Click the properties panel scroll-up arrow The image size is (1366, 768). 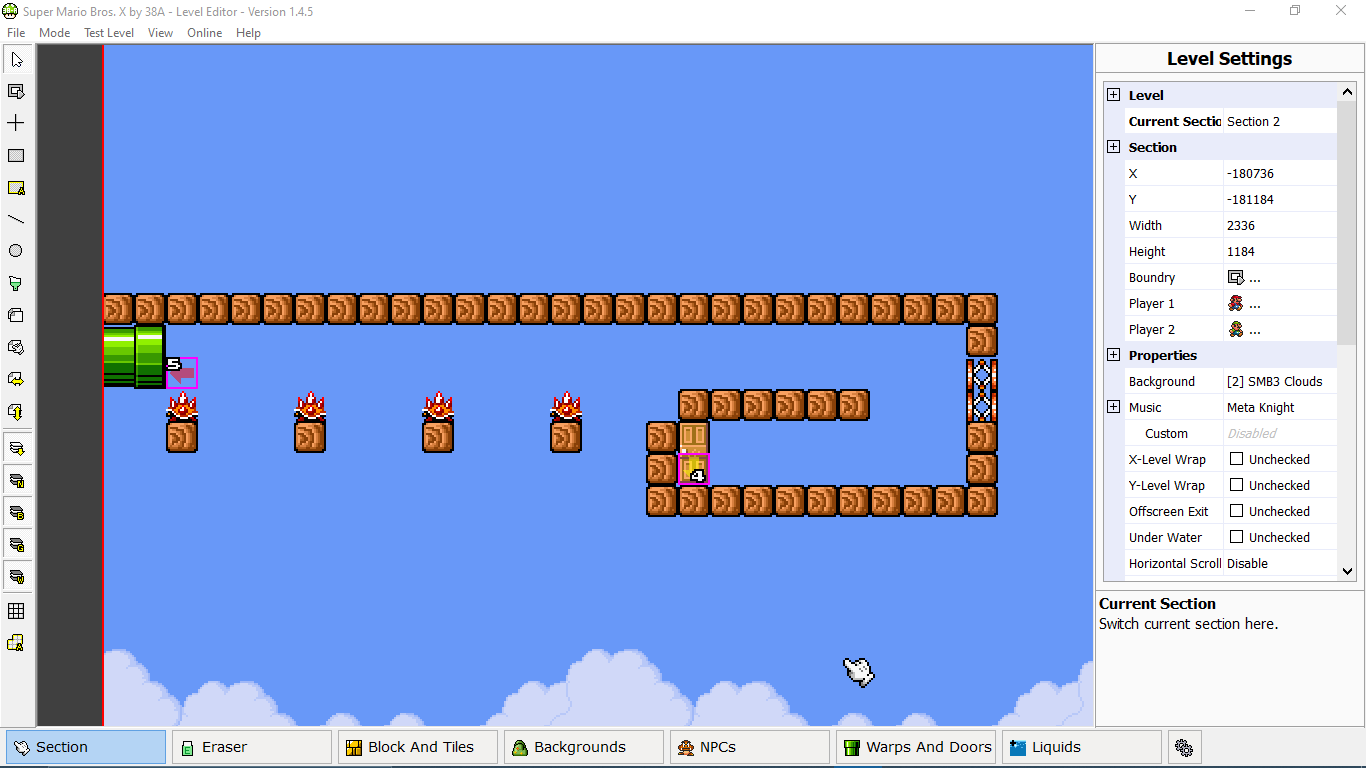click(x=1347, y=92)
